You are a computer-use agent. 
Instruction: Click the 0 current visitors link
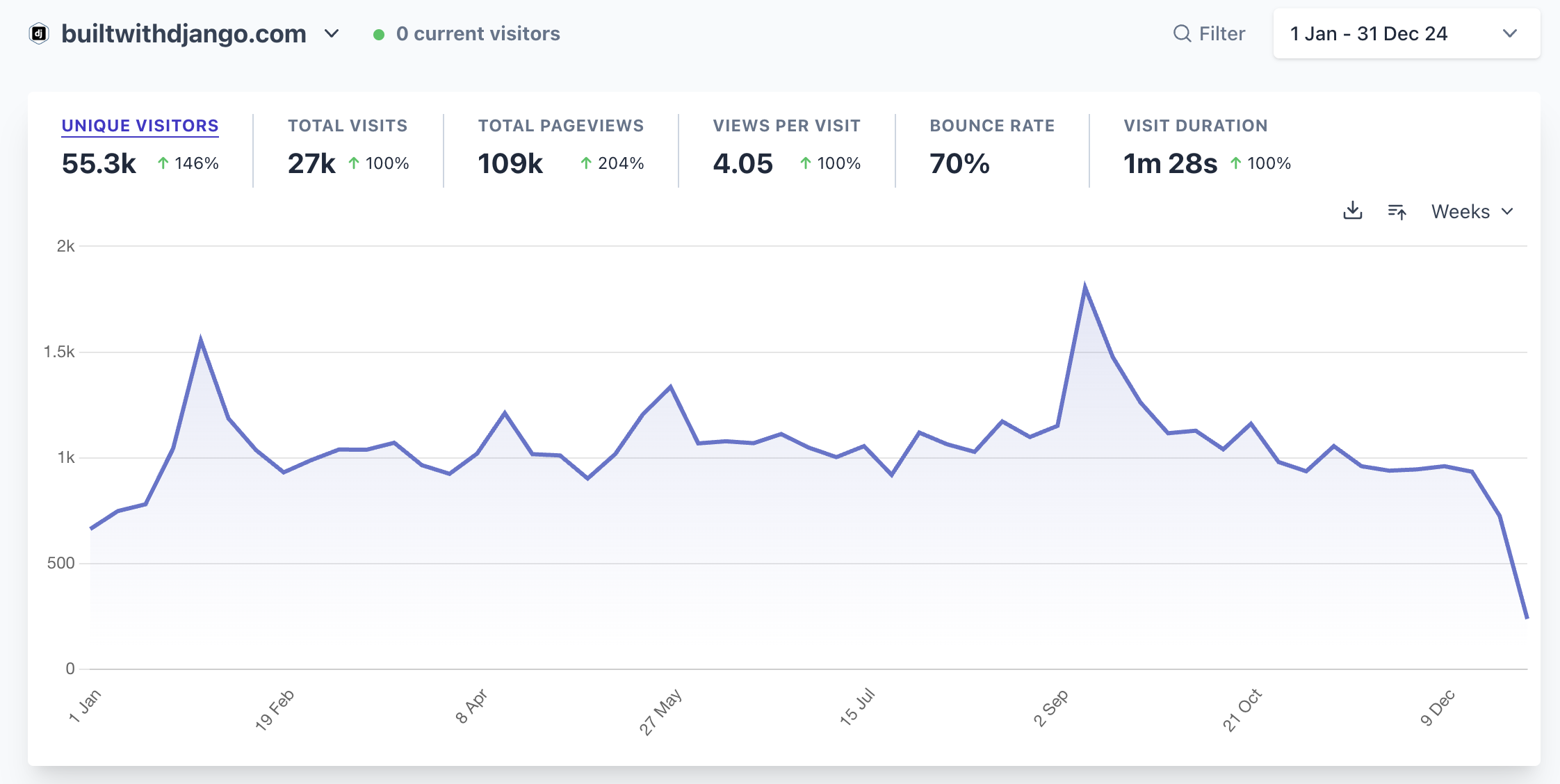pos(478,33)
